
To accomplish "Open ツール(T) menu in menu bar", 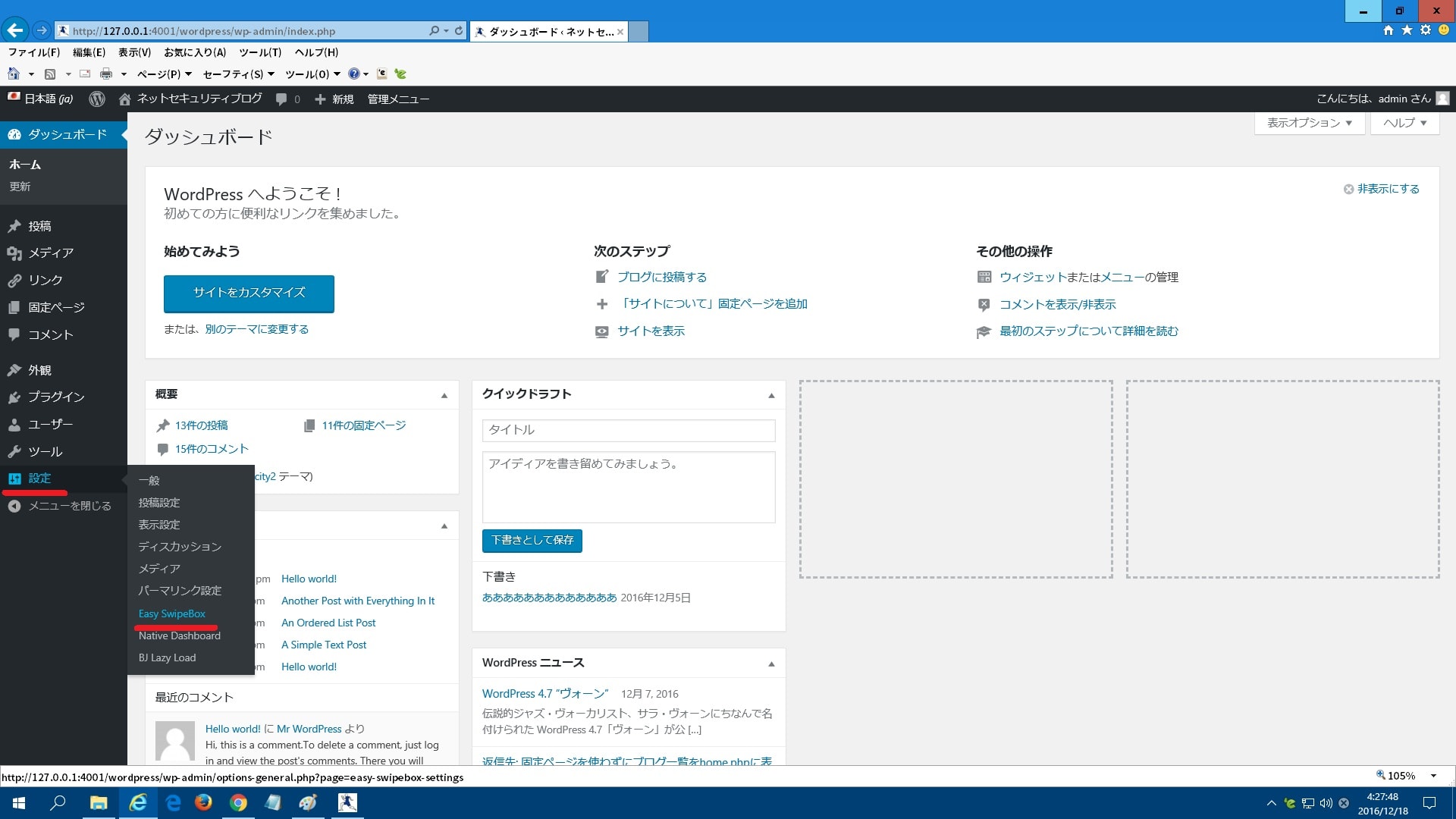I will pos(260,52).
